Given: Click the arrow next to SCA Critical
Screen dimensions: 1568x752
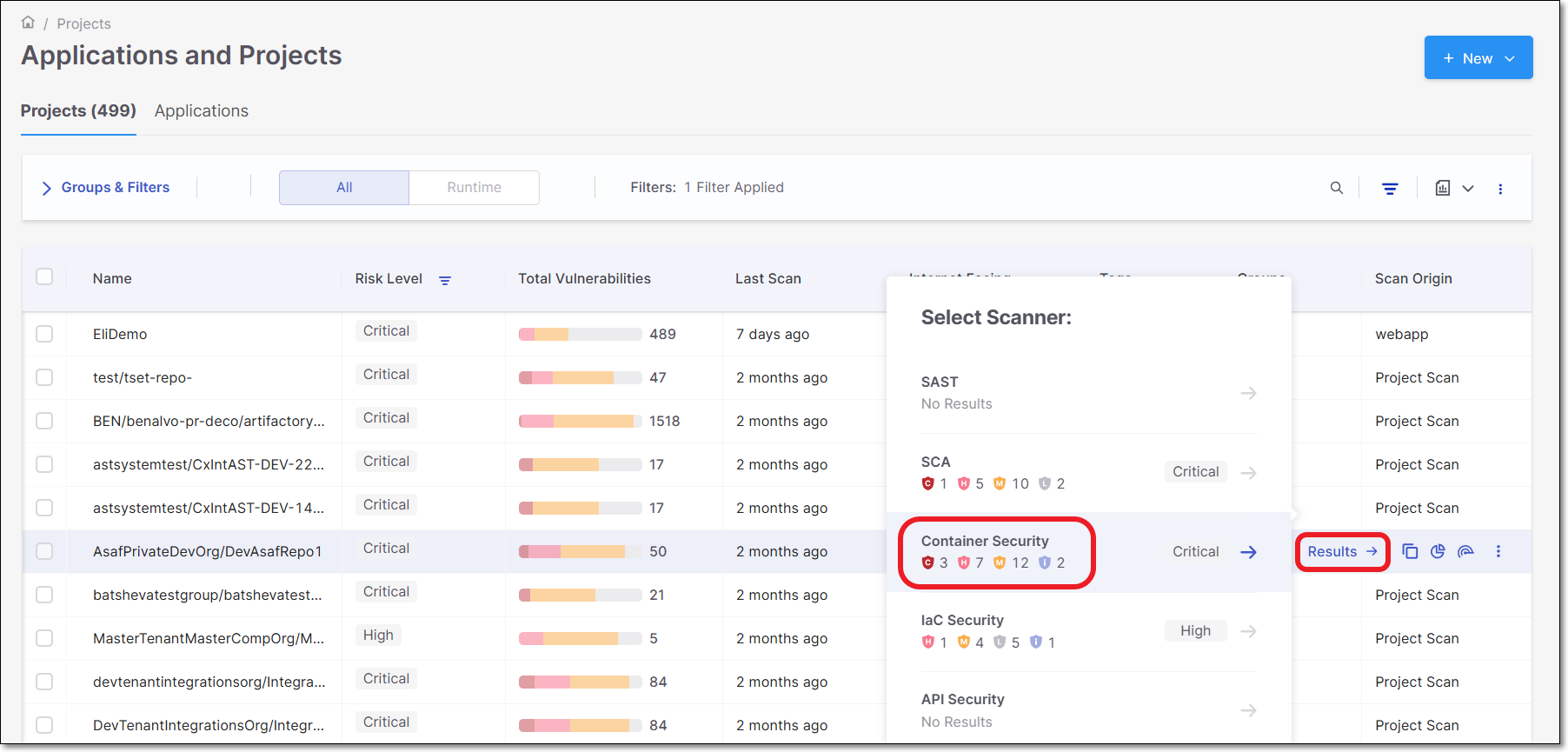Looking at the screenshot, I should point(1248,473).
